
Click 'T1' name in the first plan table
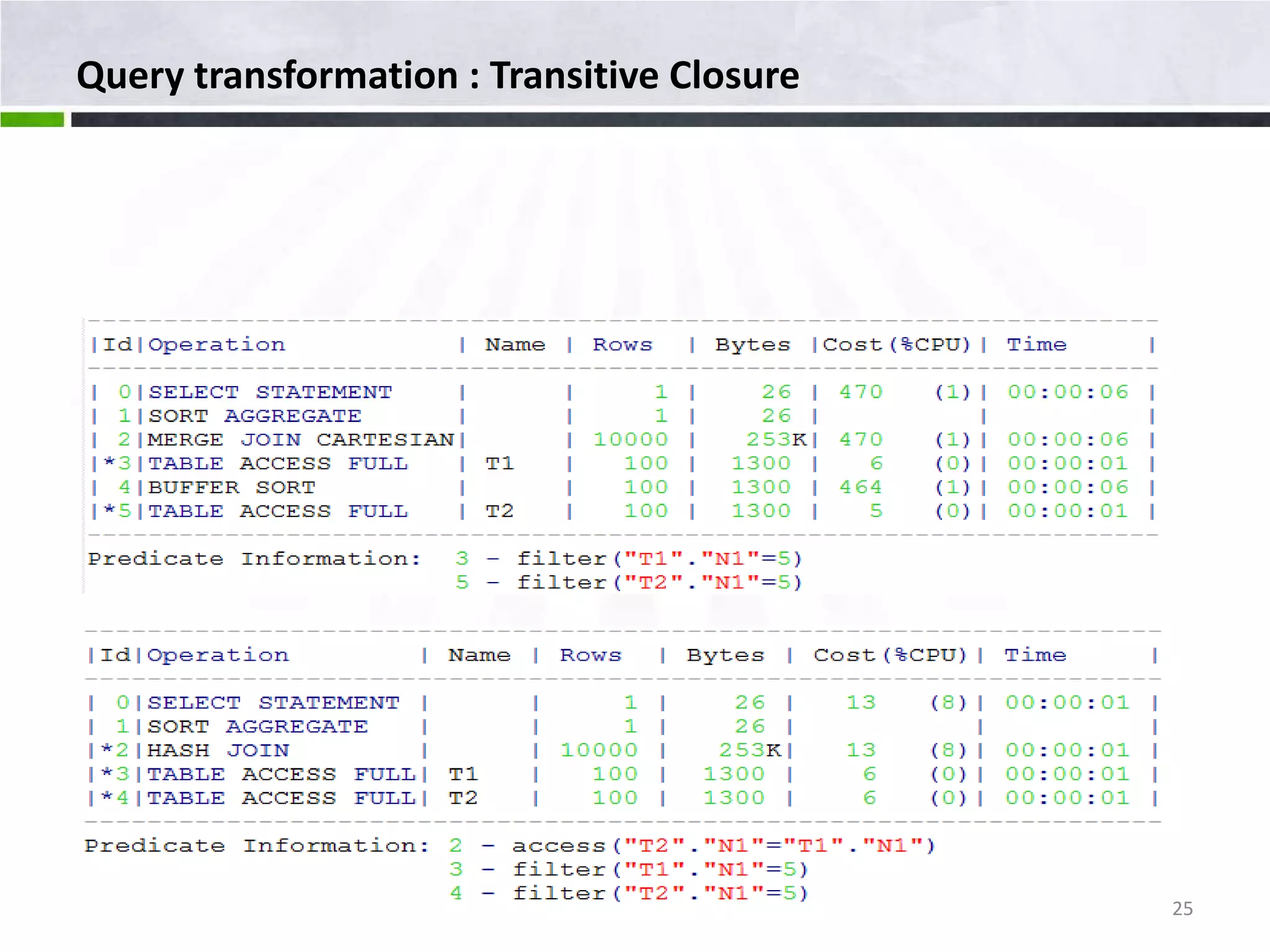point(500,464)
